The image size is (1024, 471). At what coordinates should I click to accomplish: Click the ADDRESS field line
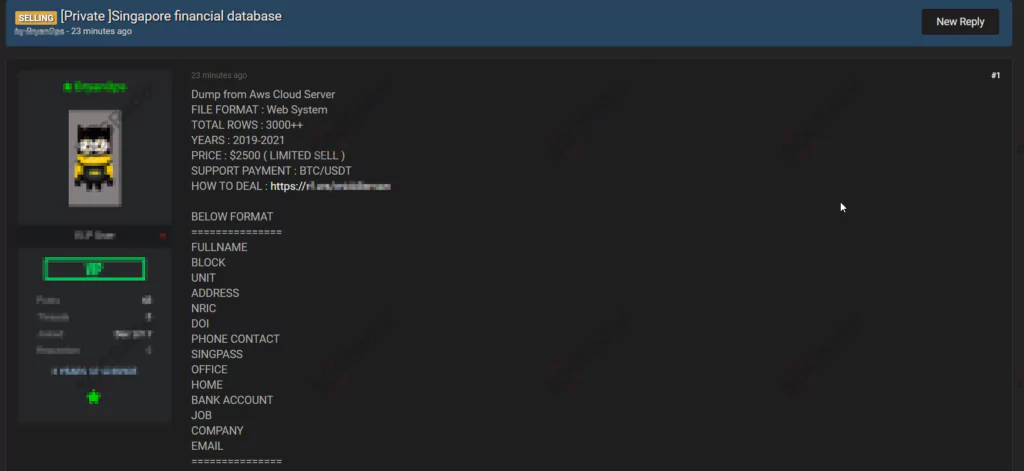pyautogui.click(x=215, y=293)
